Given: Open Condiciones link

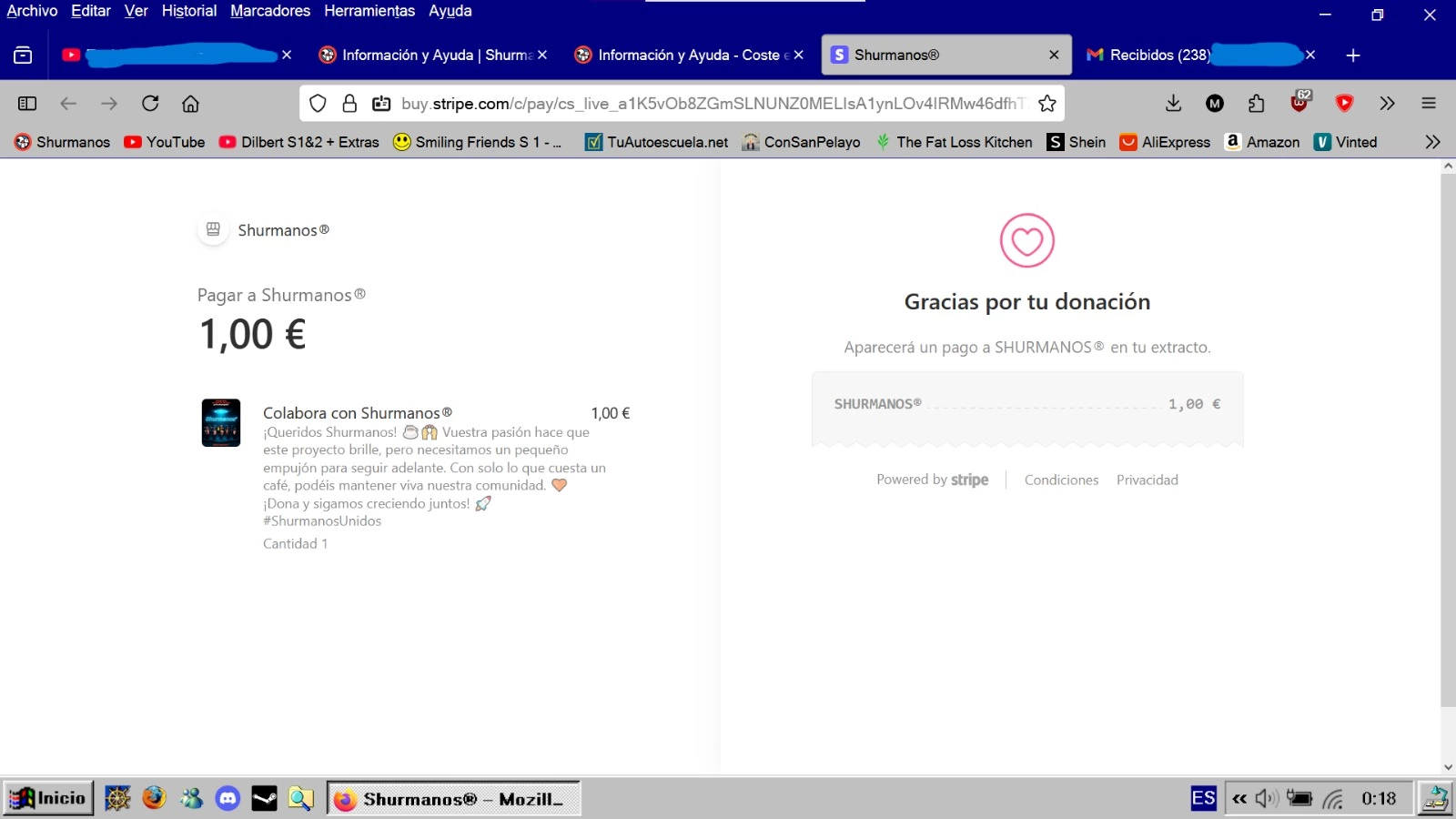Looking at the screenshot, I should point(1061,480).
